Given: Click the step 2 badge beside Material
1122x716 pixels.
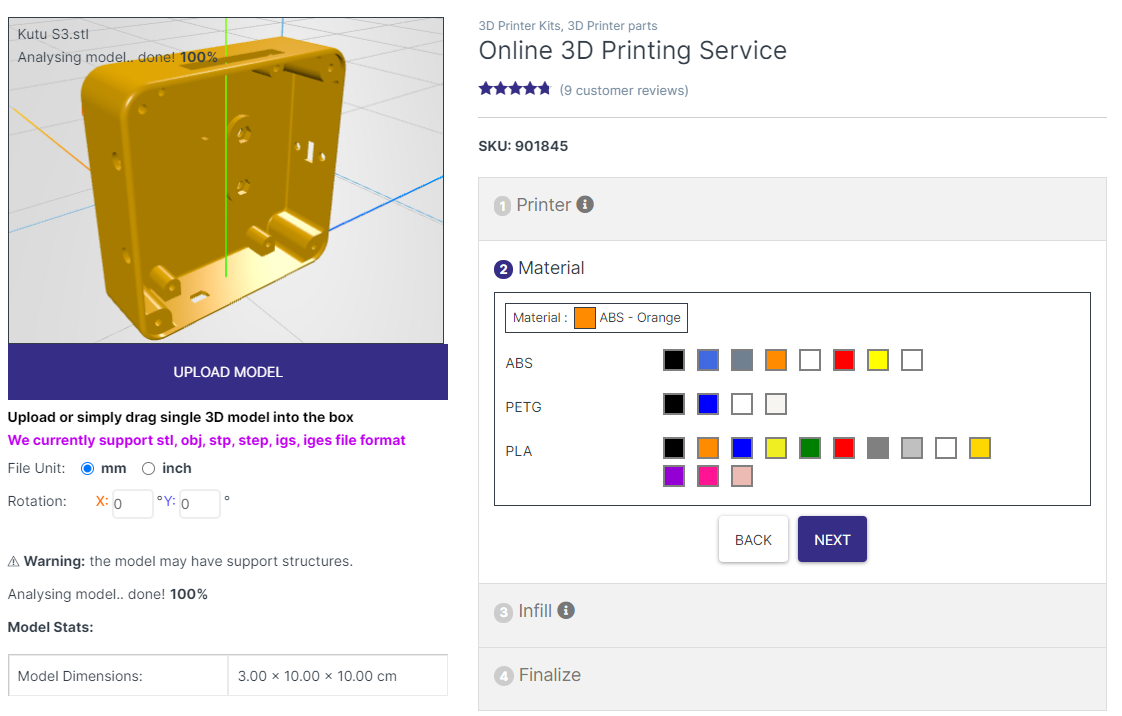Looking at the screenshot, I should pos(501,268).
